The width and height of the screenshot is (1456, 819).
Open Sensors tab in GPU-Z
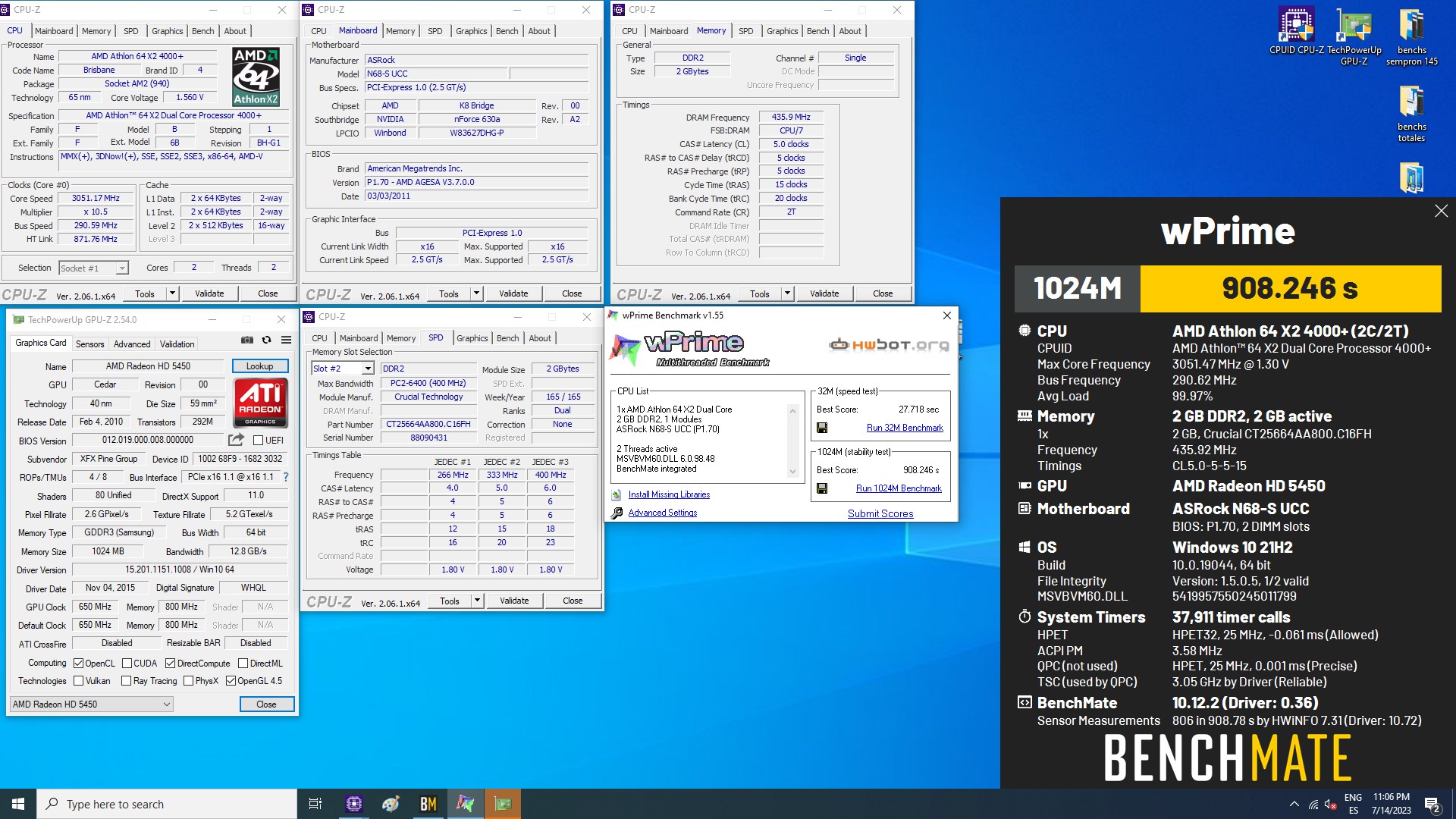click(89, 344)
